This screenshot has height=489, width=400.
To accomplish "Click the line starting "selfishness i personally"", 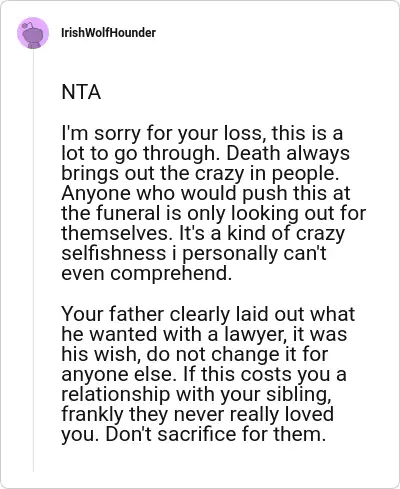I will click(x=194, y=254).
